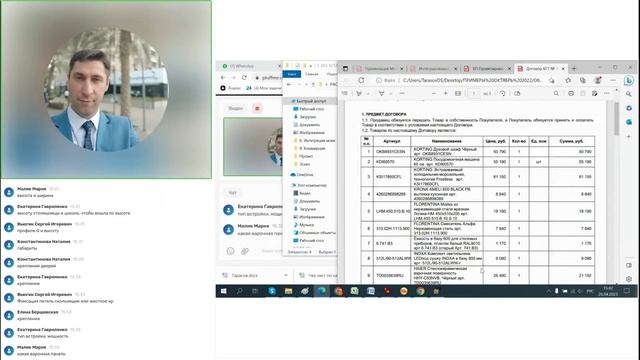Open File Explorer from the taskbar

point(289,291)
